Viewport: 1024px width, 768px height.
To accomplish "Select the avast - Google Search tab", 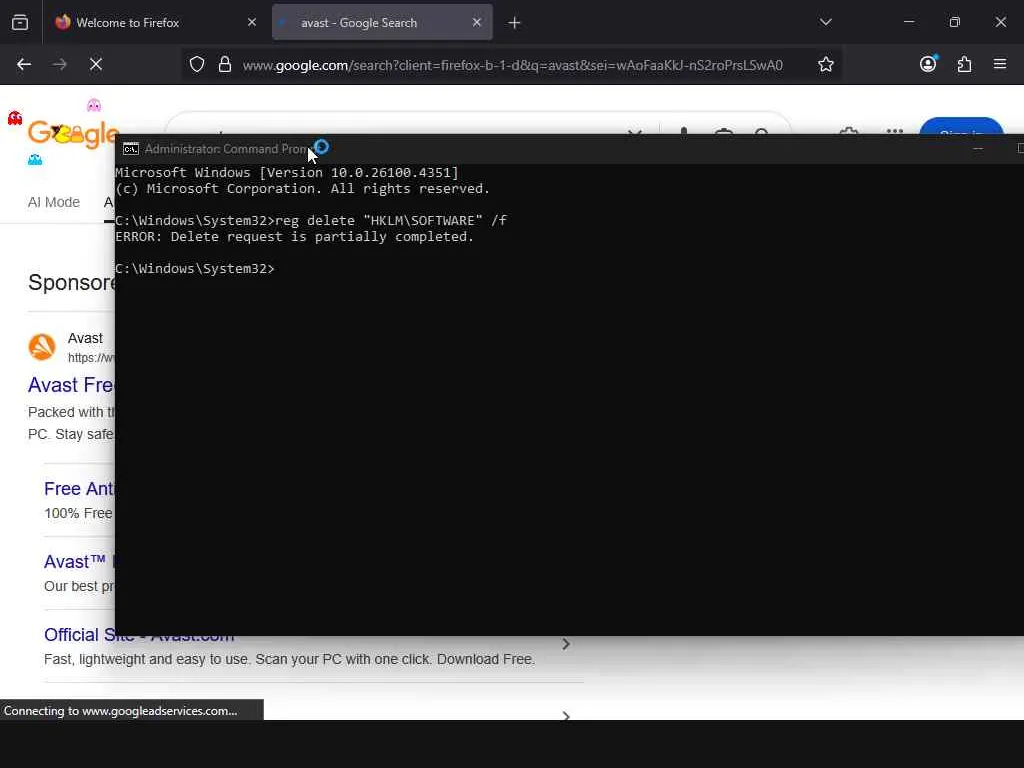I will 382,22.
